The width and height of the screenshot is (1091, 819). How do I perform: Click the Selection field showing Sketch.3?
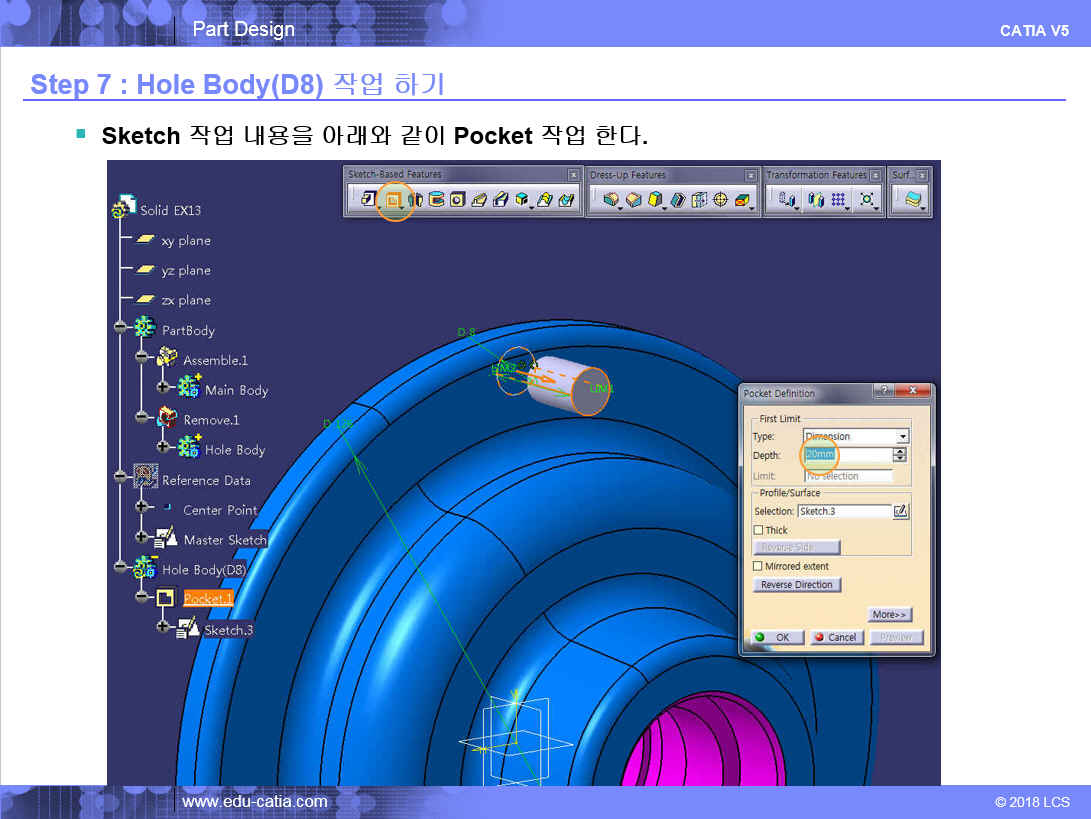(844, 511)
